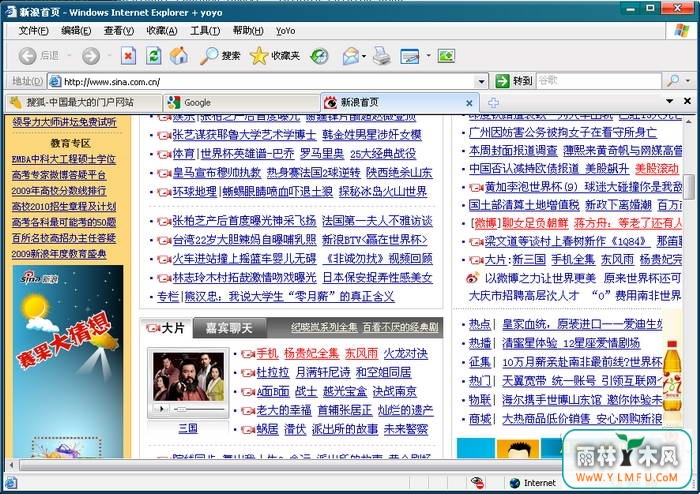700x494 pixels.
Task: Click the mail envelope toolbar icon
Action: [351, 56]
